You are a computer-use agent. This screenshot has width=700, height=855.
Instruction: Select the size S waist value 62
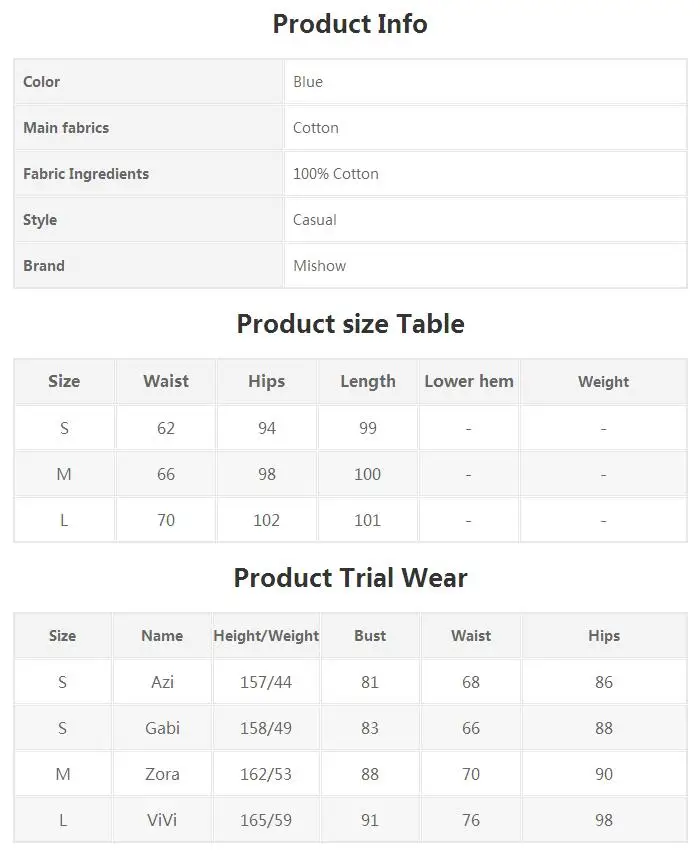166,428
